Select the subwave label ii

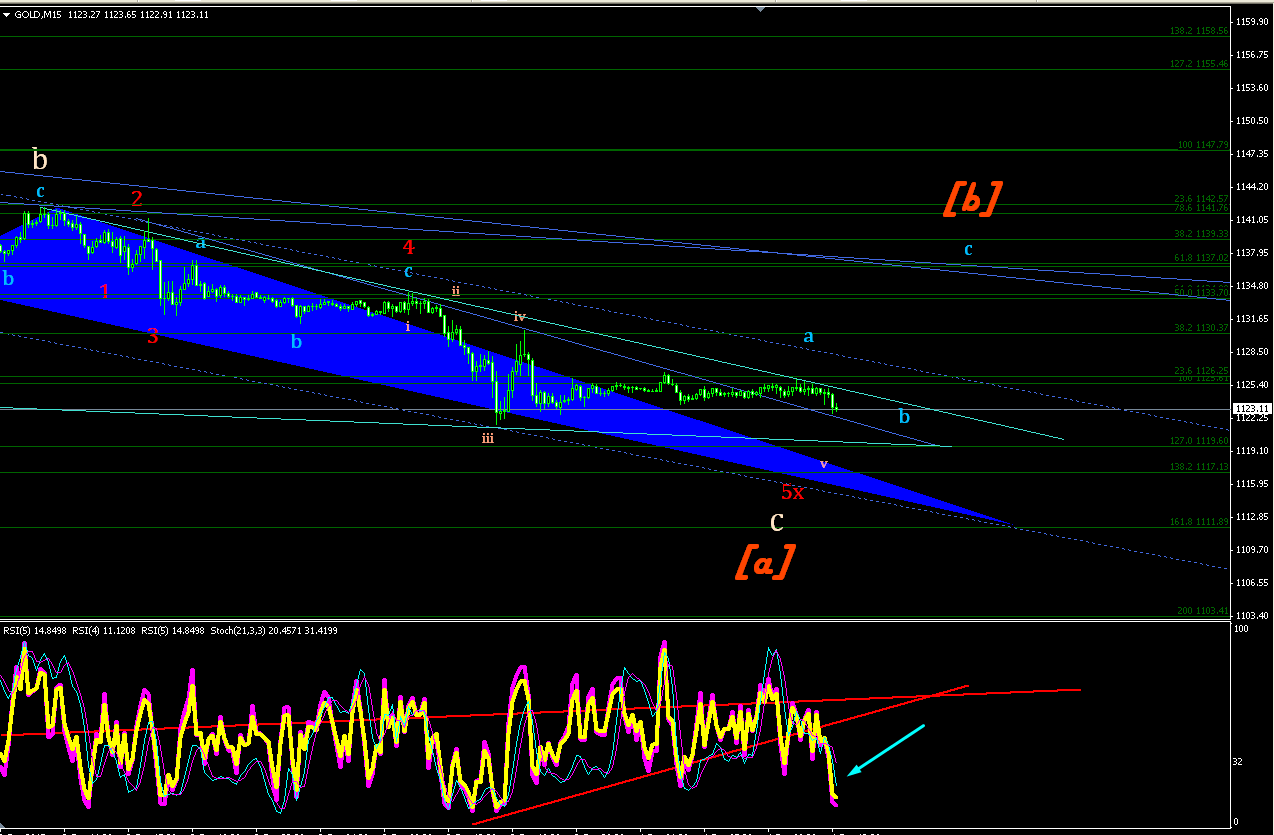[x=455, y=290]
